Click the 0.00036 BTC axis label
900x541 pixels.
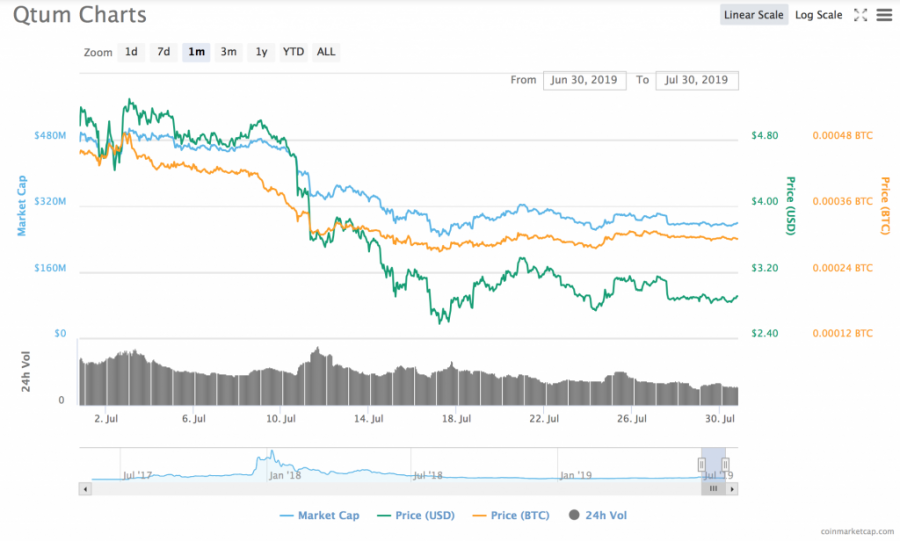842,201
